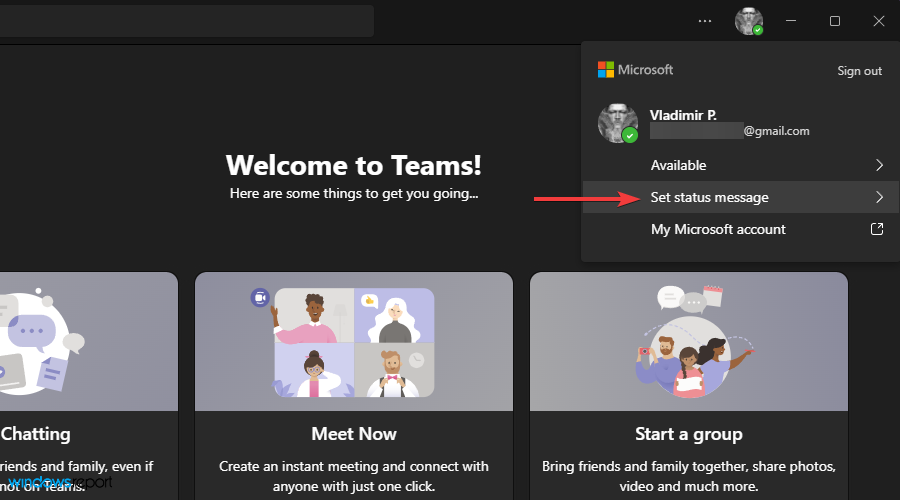Expand the chevron next to Available
Image resolution: width=900 pixels, height=500 pixels.
(879, 165)
